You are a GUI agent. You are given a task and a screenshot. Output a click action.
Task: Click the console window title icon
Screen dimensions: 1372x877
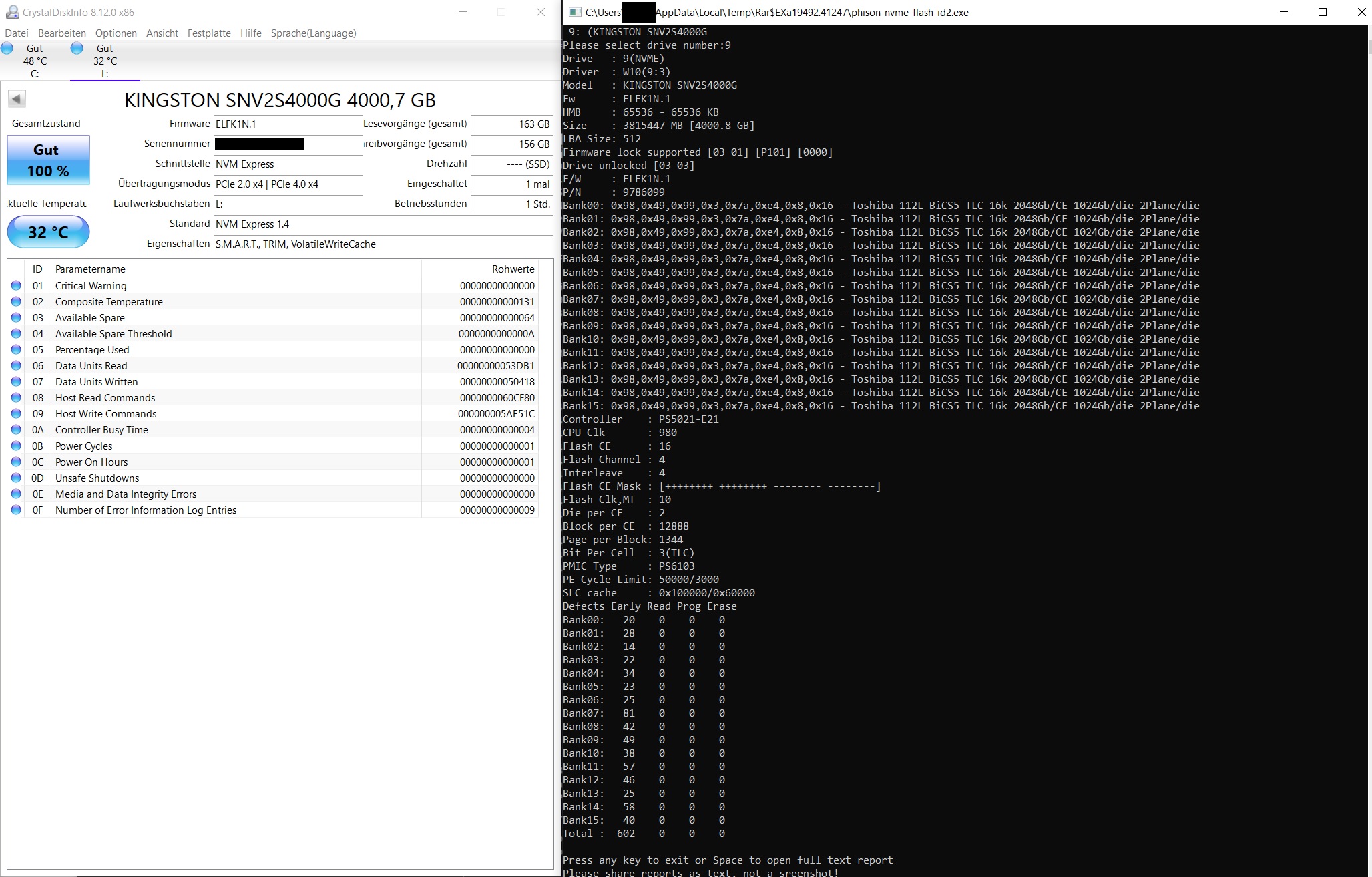tap(574, 12)
